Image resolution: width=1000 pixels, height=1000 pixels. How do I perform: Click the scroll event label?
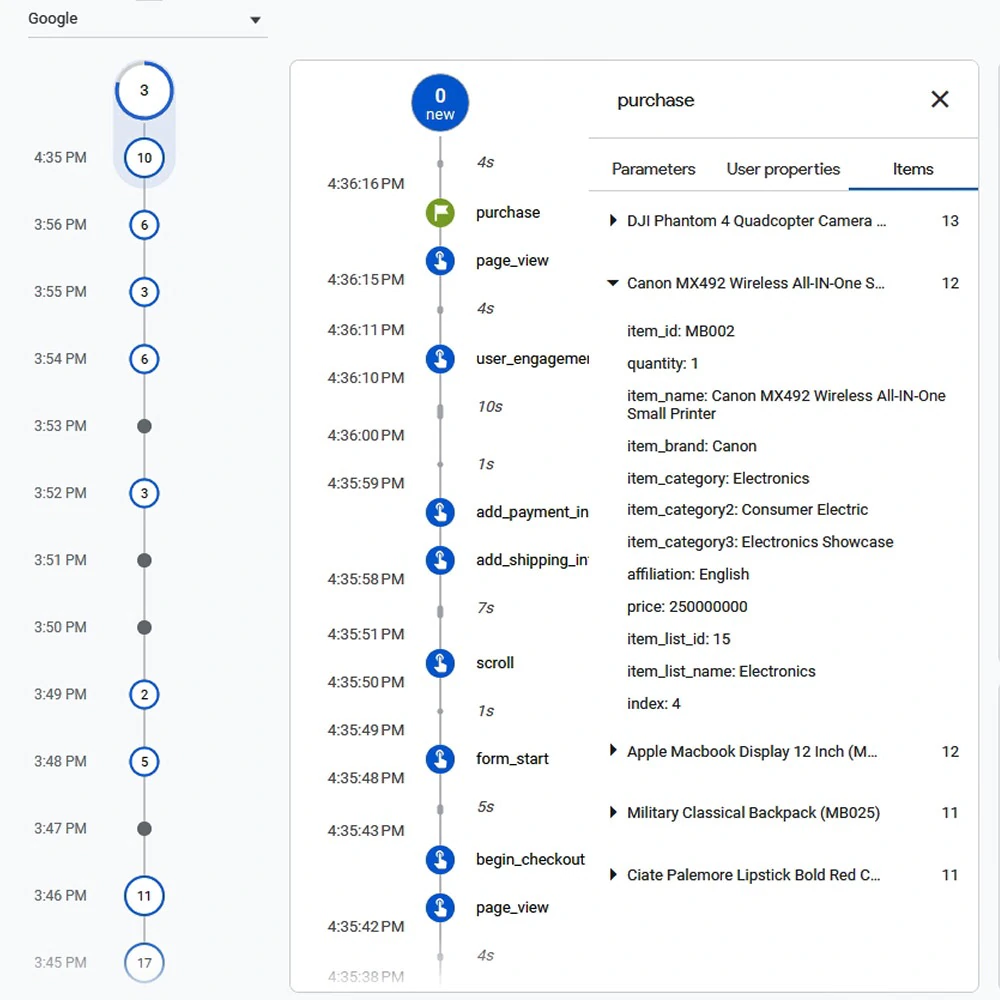[495, 663]
